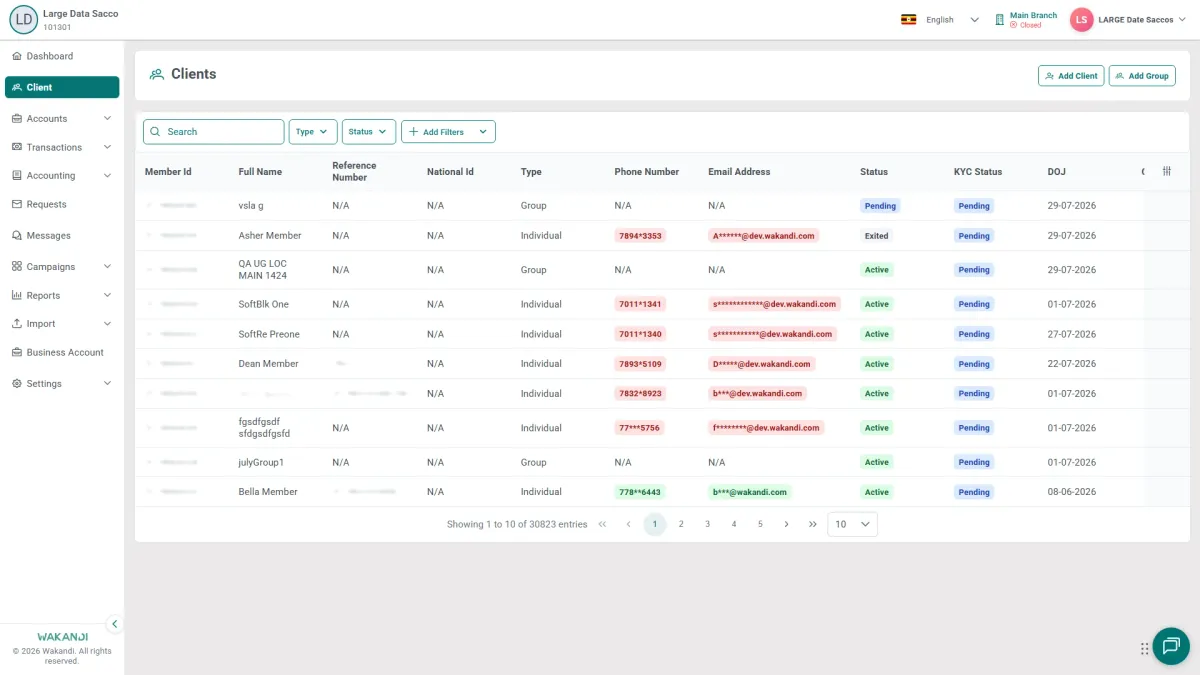Screen dimensions: 1200x675
Task: Click the Transactions icon in sidebar
Action: 17,147
